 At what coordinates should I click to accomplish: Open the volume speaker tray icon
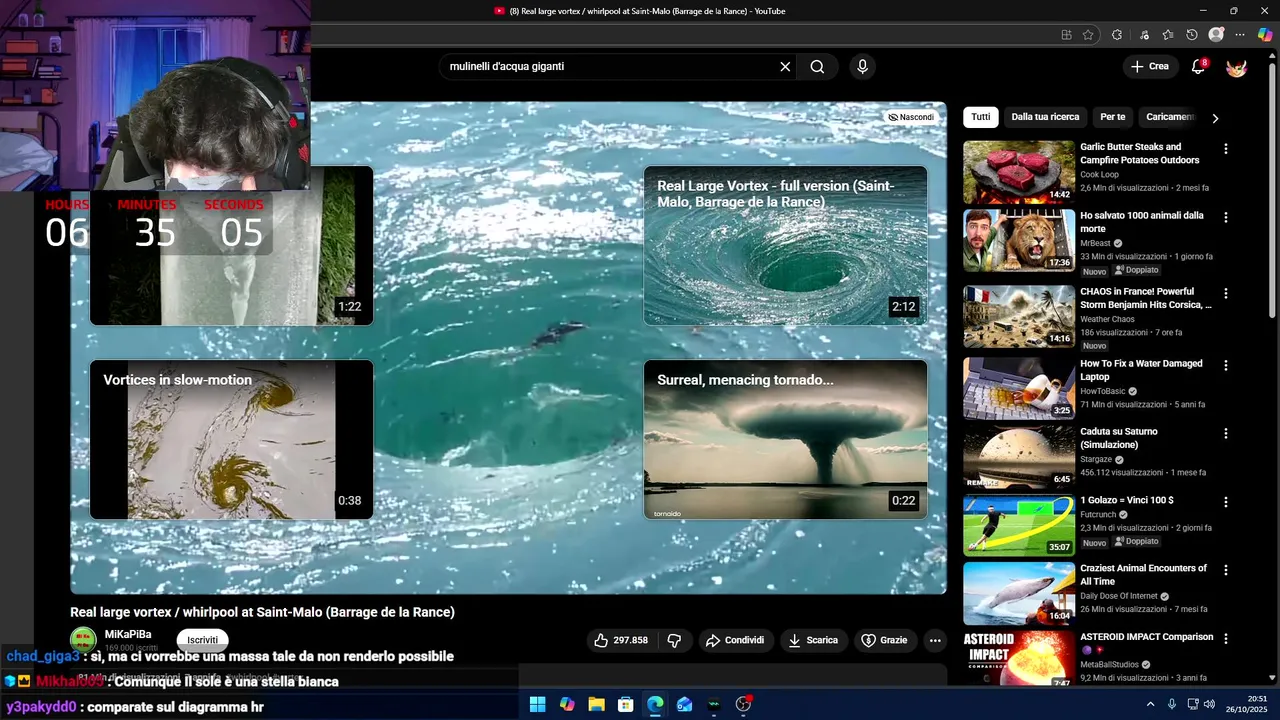pyautogui.click(x=1209, y=704)
